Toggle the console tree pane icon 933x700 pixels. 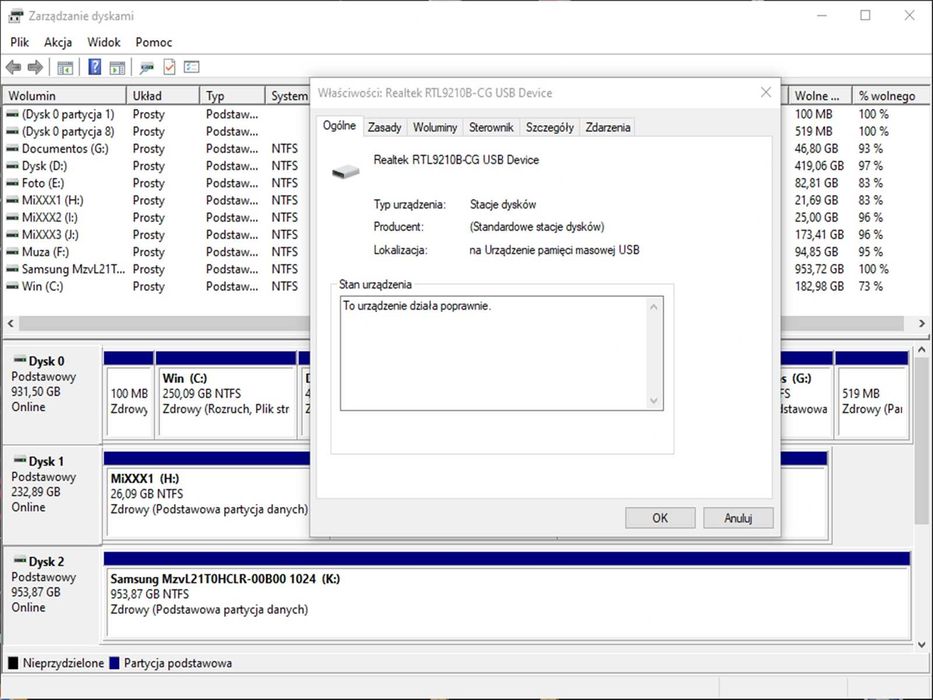tap(65, 68)
